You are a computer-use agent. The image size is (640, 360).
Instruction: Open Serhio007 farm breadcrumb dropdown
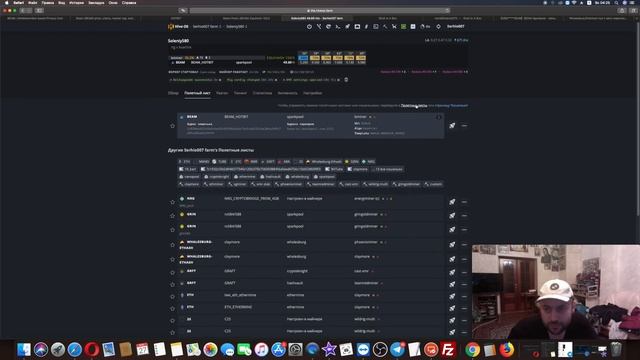click(207, 27)
